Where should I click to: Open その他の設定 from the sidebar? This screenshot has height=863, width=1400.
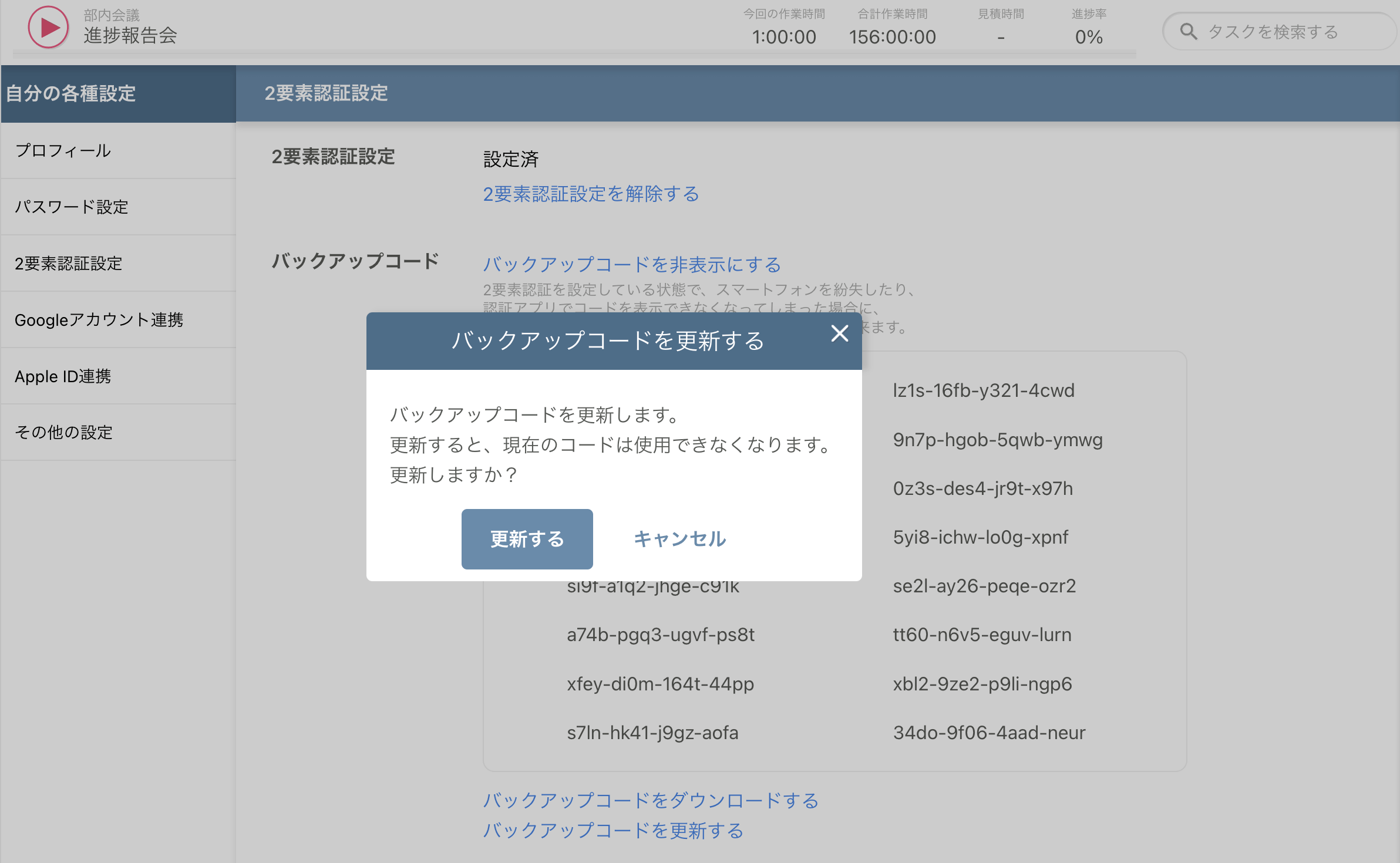65,432
